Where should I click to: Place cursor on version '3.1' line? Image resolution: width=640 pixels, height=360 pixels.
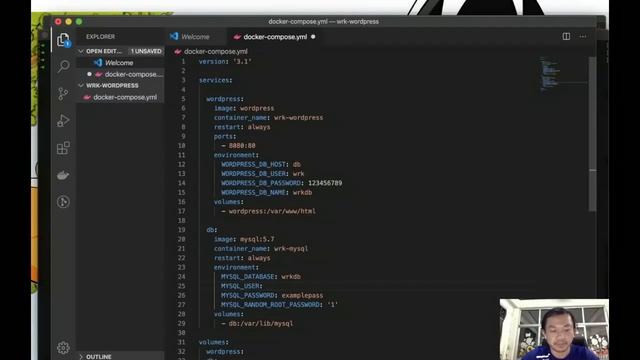tap(225, 62)
